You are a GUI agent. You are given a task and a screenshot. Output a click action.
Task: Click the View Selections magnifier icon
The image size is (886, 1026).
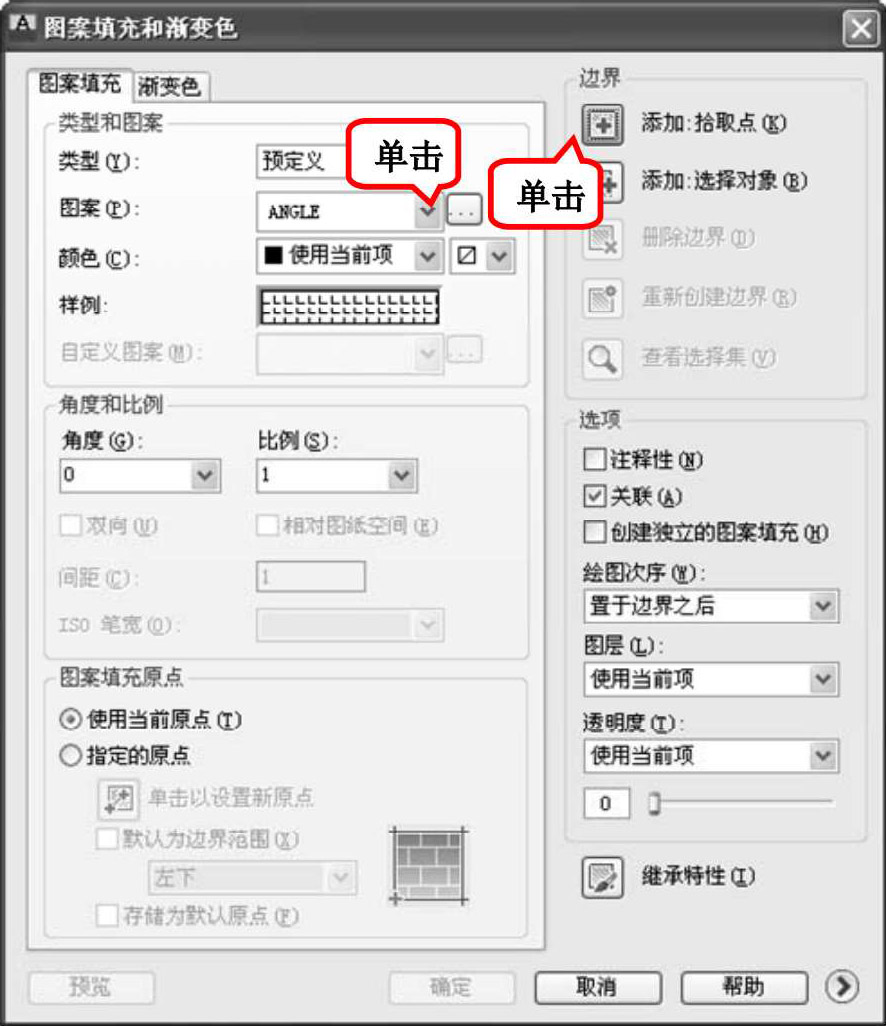(x=602, y=358)
